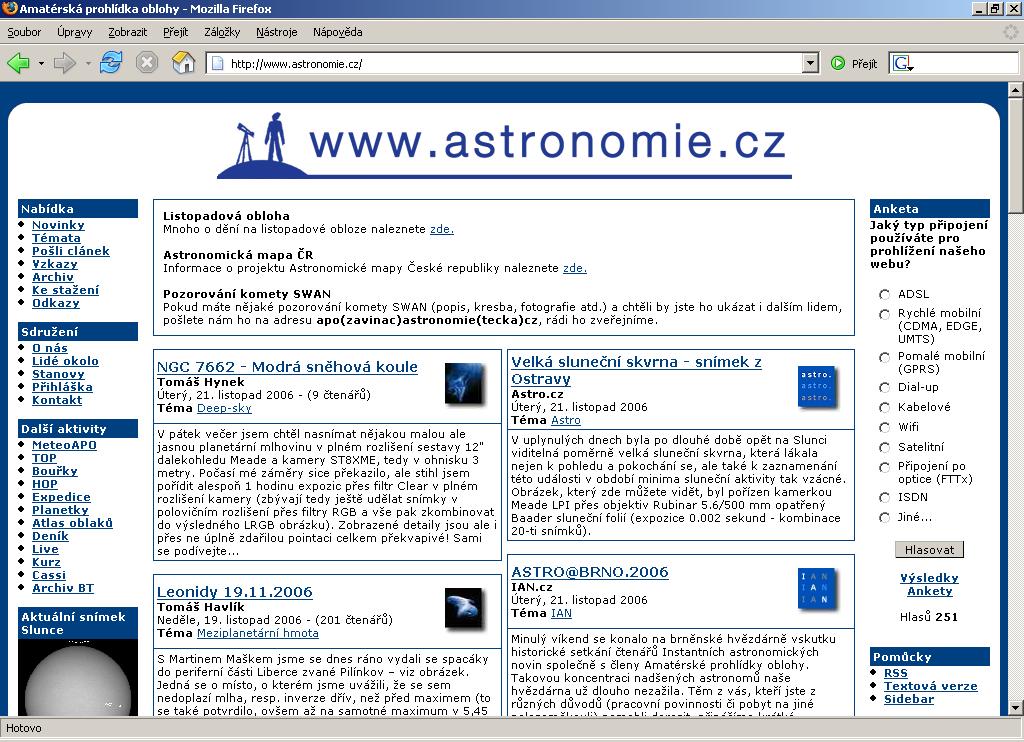Open Leonidy 19.11.2006 article title
This screenshot has width=1024, height=742.
tap(234, 592)
